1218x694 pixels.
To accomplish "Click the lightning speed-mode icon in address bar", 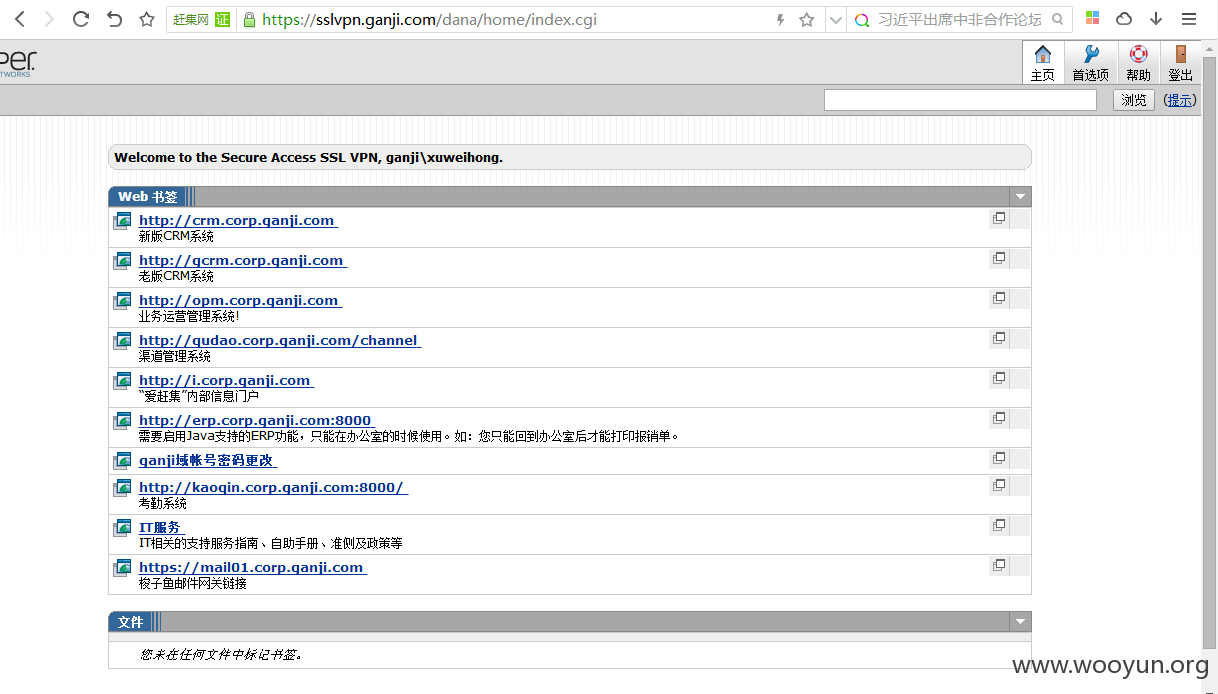I will (x=781, y=19).
